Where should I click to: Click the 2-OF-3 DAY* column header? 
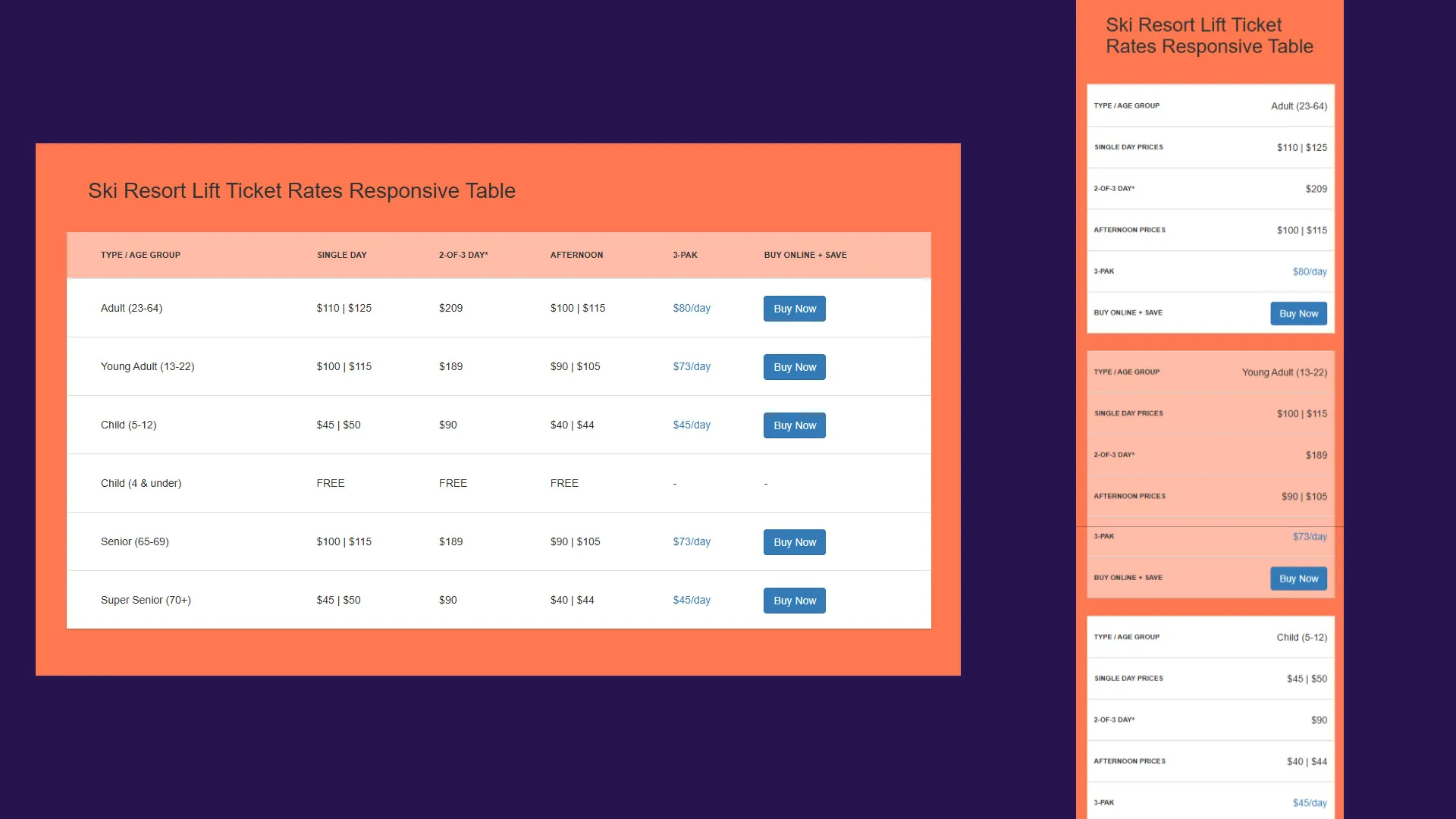coord(463,255)
